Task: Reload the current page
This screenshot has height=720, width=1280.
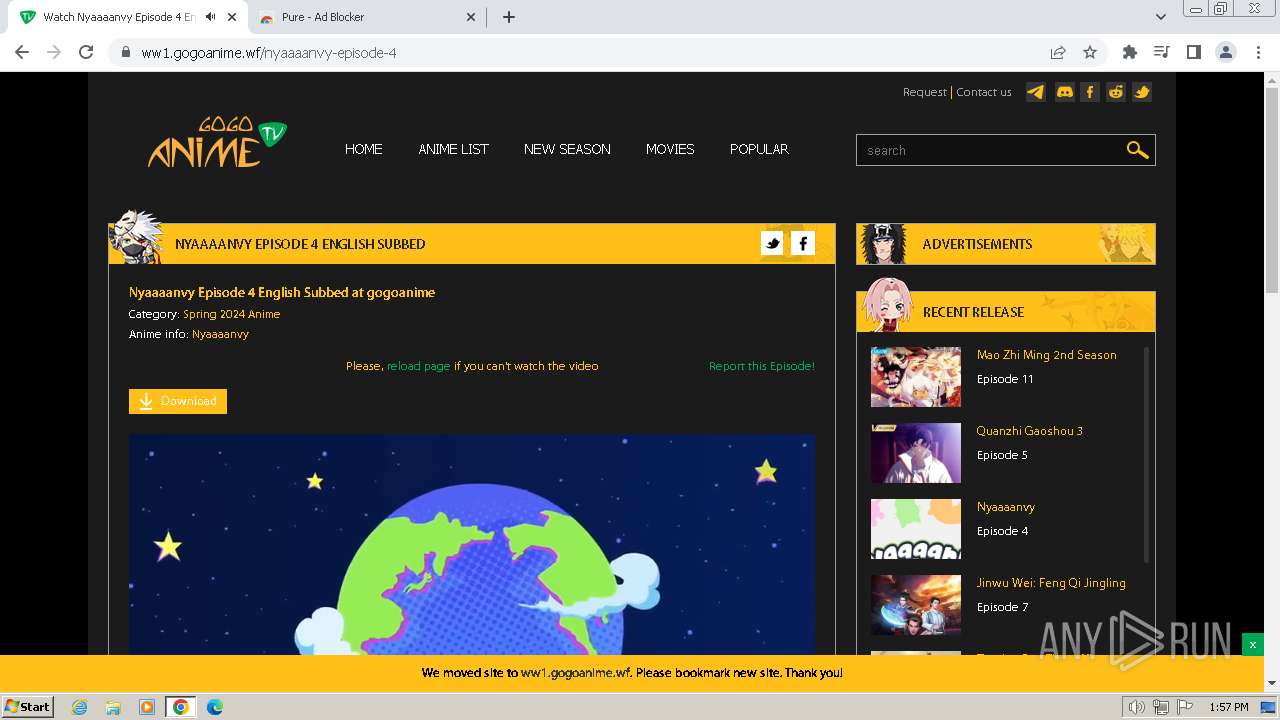Action: [x=86, y=52]
